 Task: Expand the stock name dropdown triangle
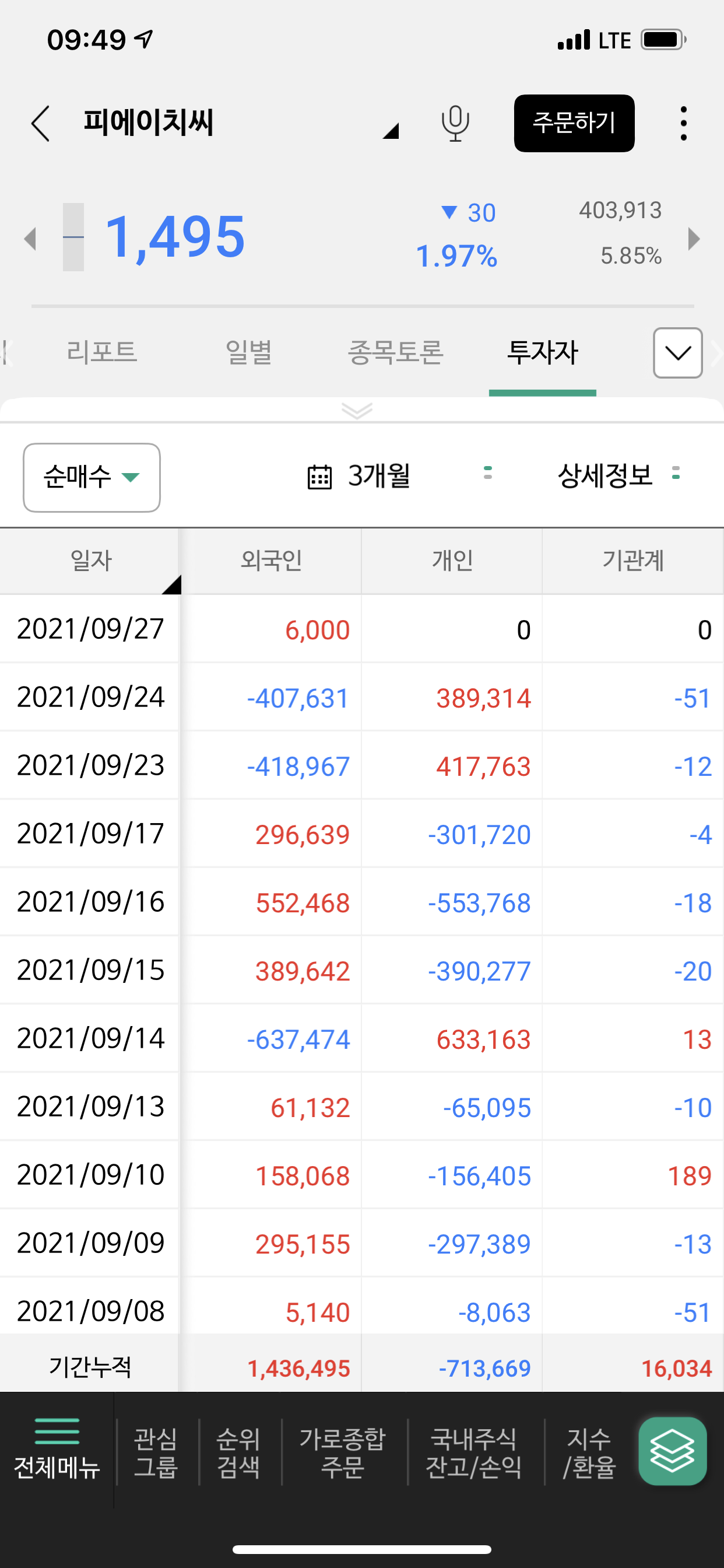pyautogui.click(x=391, y=130)
